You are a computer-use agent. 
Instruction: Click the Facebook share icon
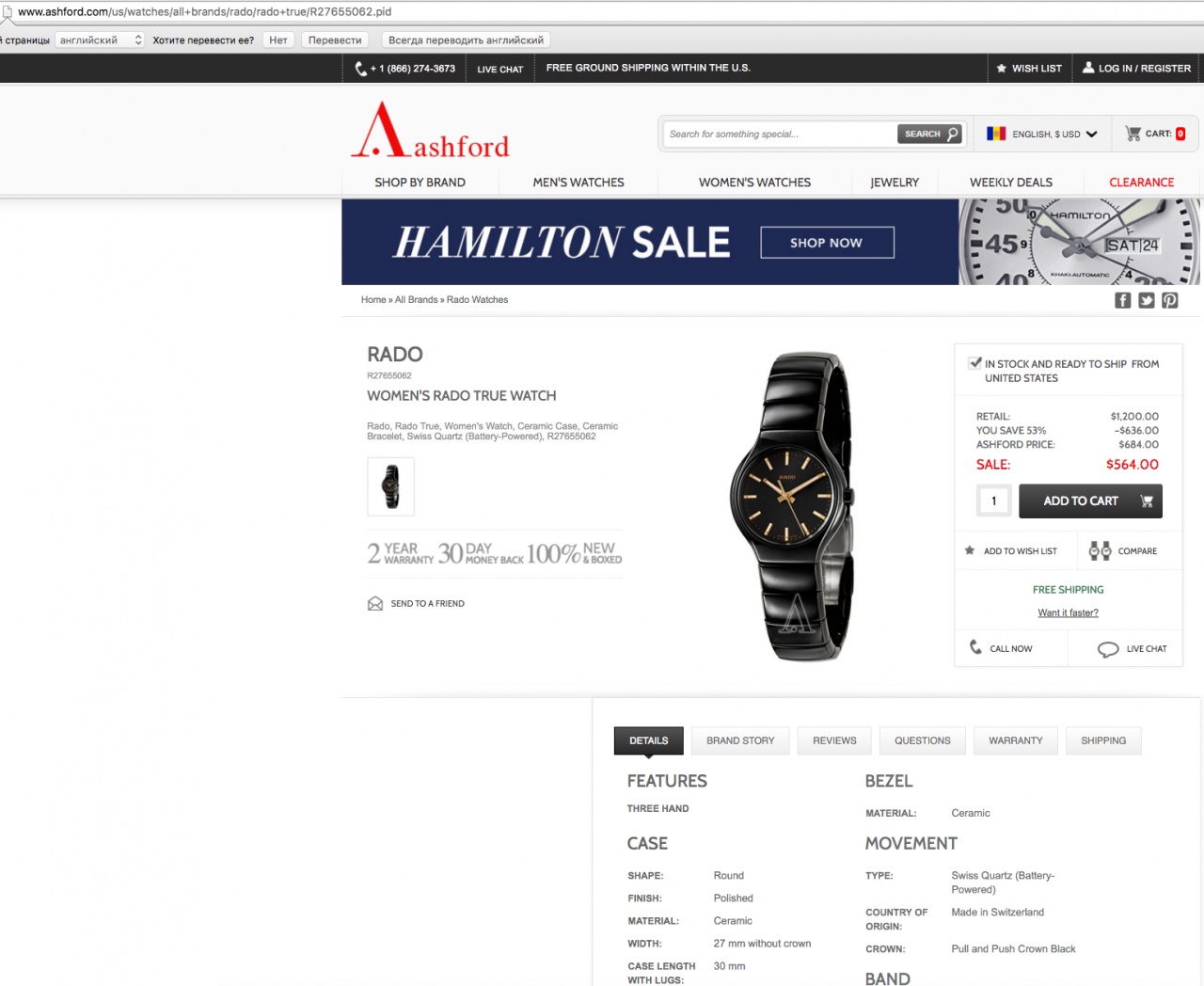point(1122,300)
